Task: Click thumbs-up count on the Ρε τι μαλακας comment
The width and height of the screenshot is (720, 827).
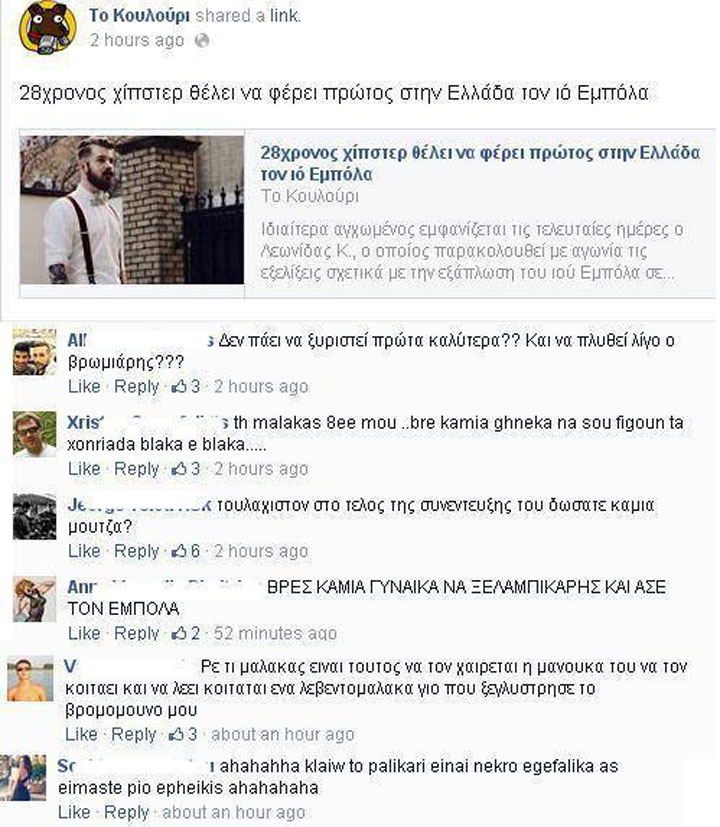Action: [183, 734]
